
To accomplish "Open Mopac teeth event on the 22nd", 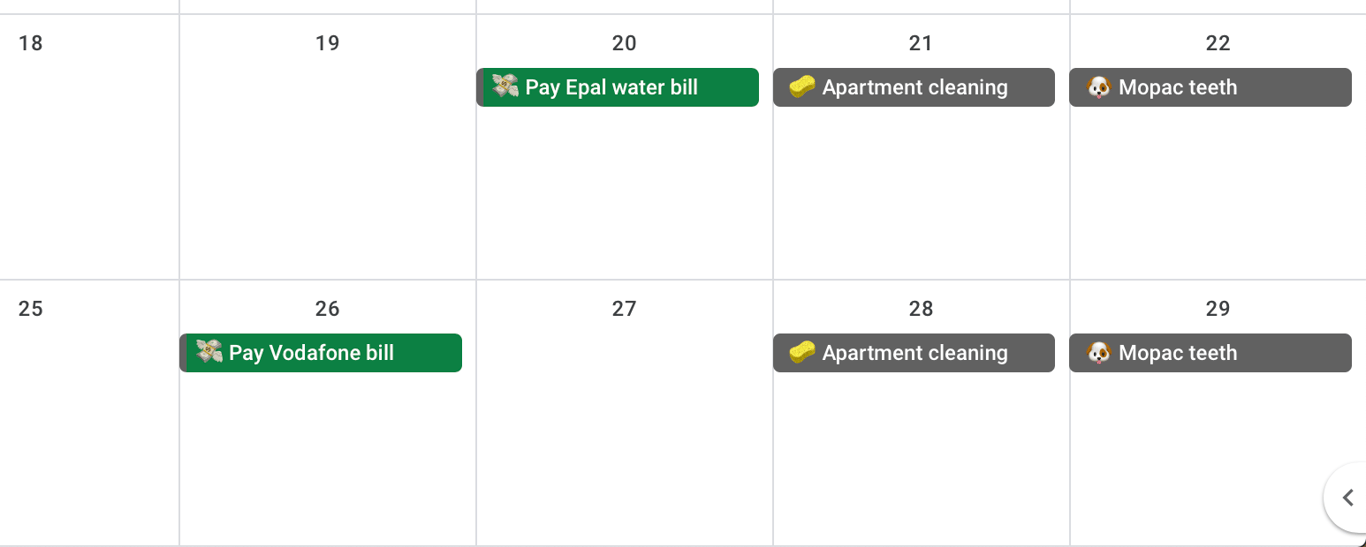I will click(1210, 87).
